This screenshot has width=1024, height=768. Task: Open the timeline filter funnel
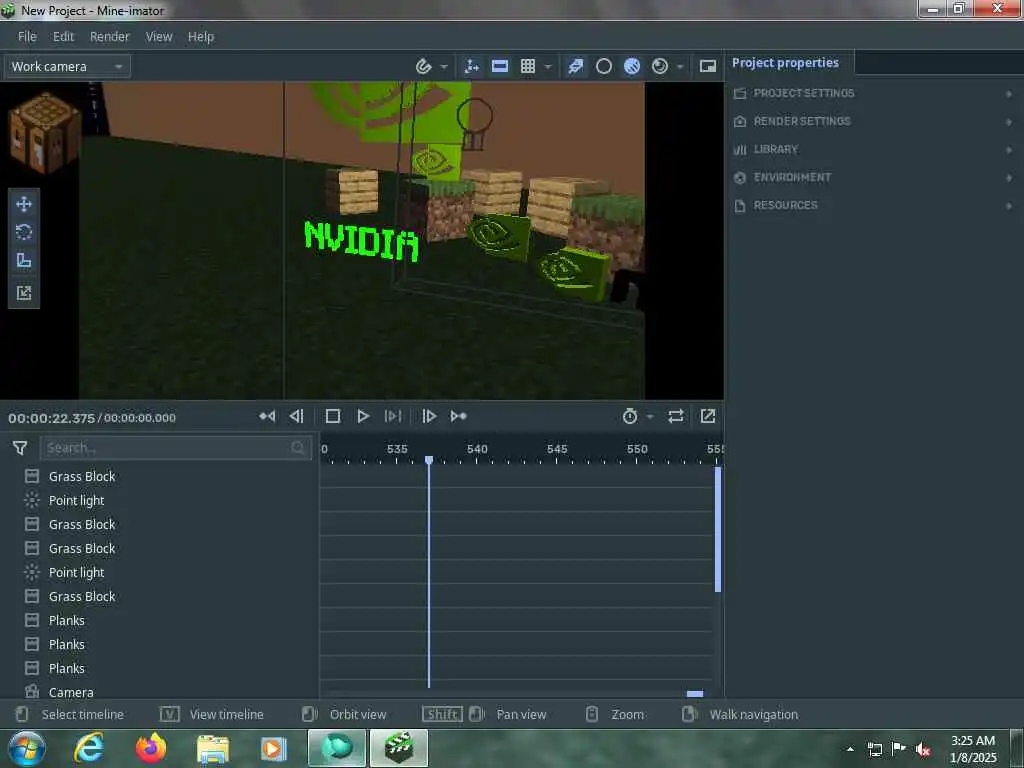[20, 448]
